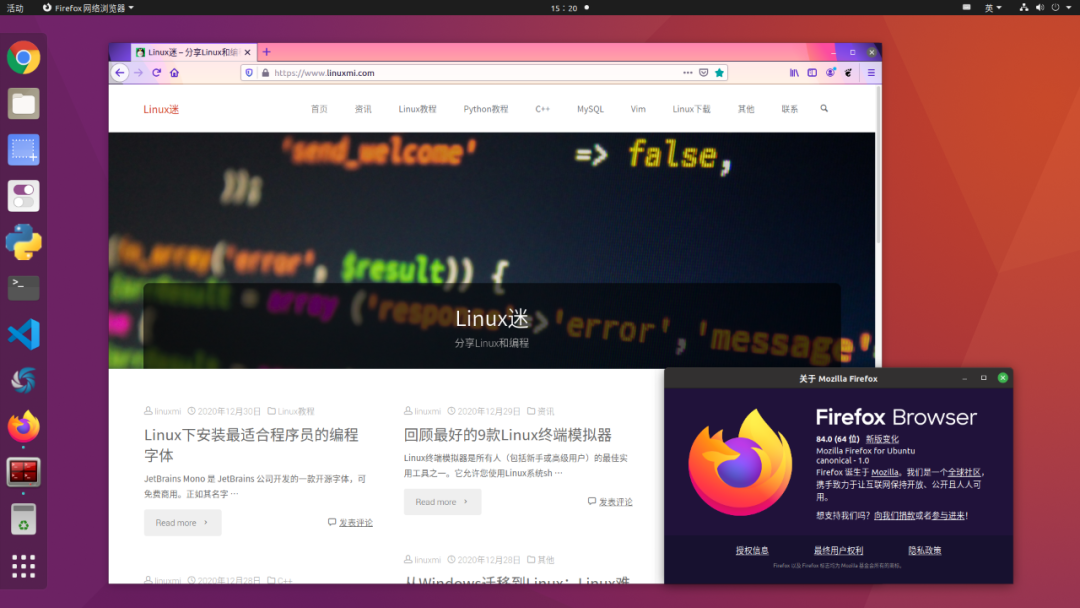Open 授权信息 in About Firefox dialog
Image resolution: width=1080 pixels, height=608 pixels.
[751, 550]
